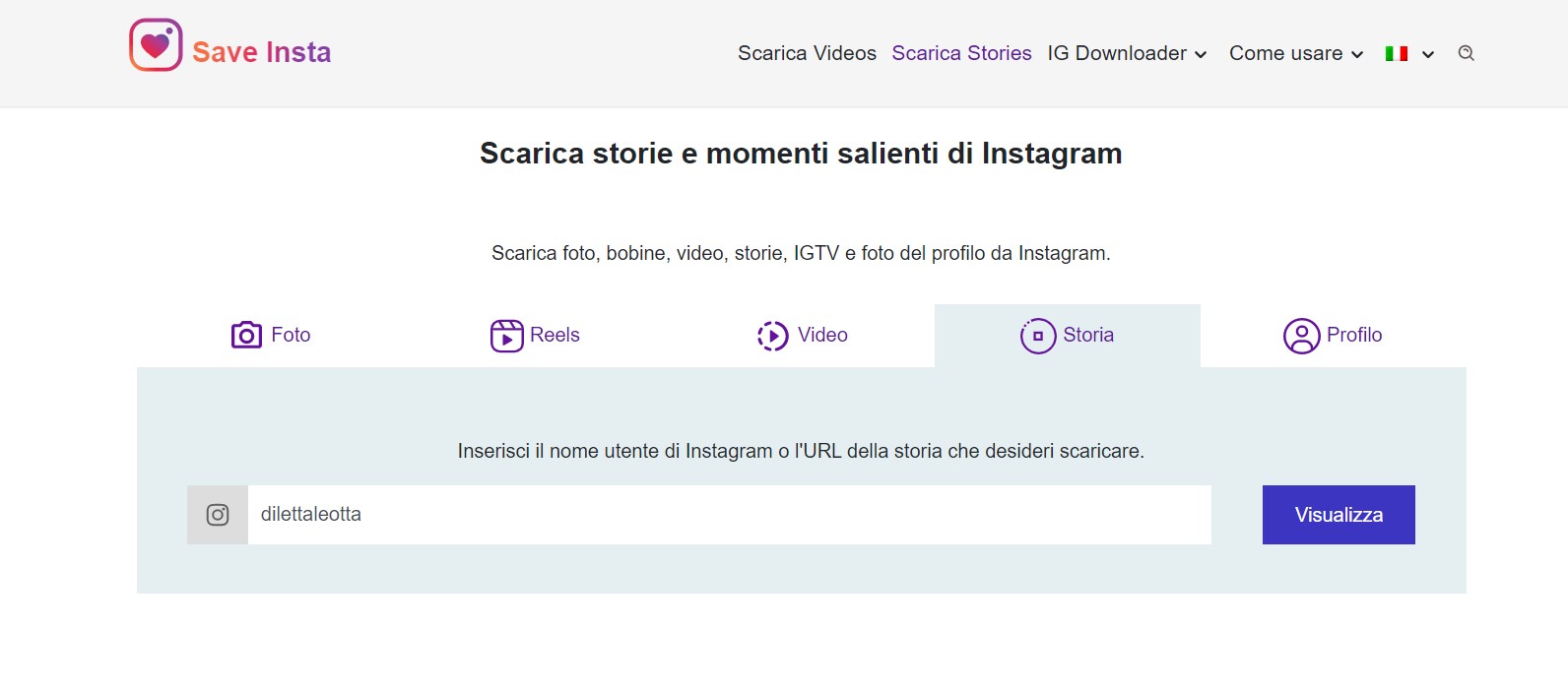Switch to the Foto tab label

291,335
